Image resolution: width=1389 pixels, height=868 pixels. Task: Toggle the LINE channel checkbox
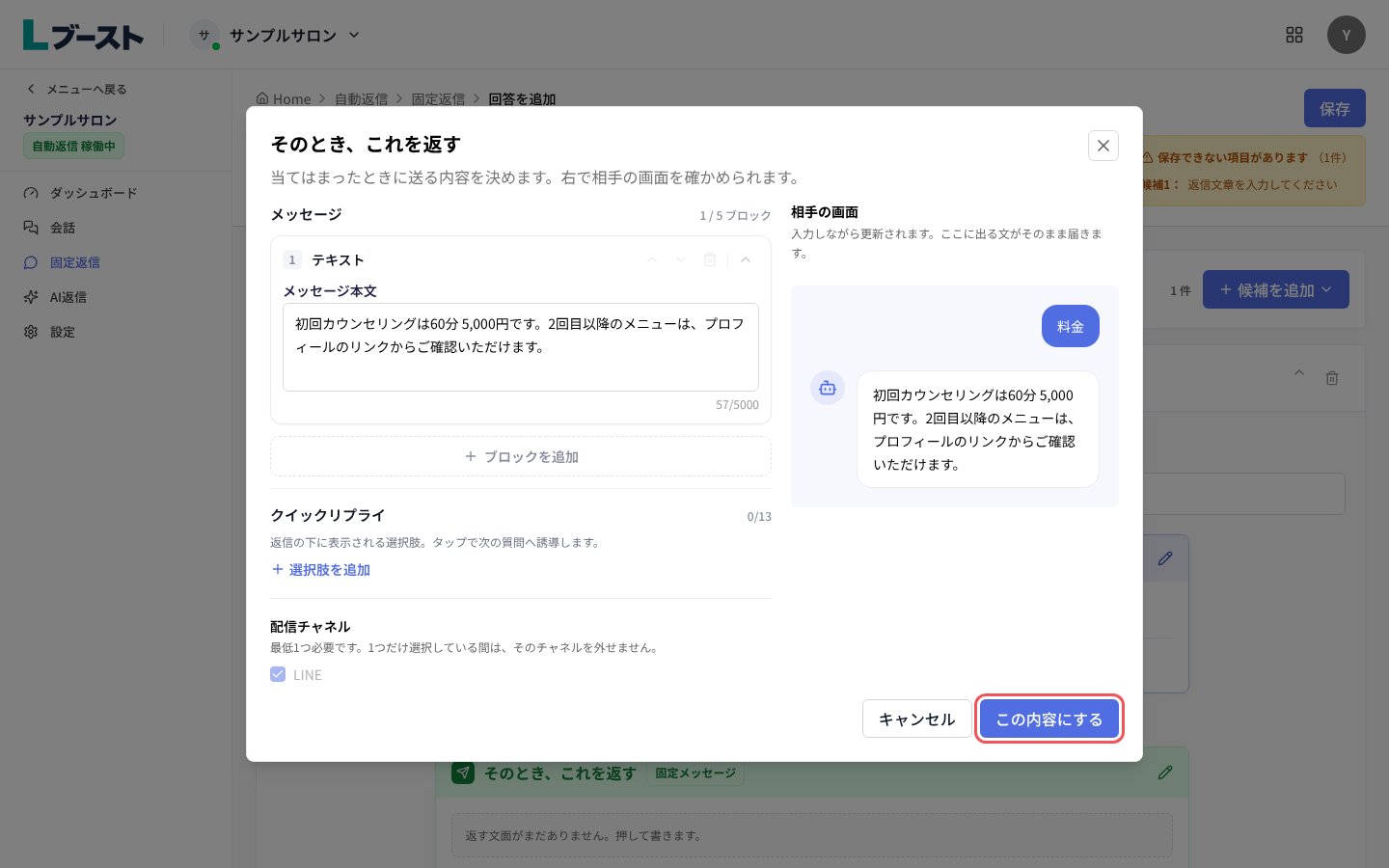278,674
